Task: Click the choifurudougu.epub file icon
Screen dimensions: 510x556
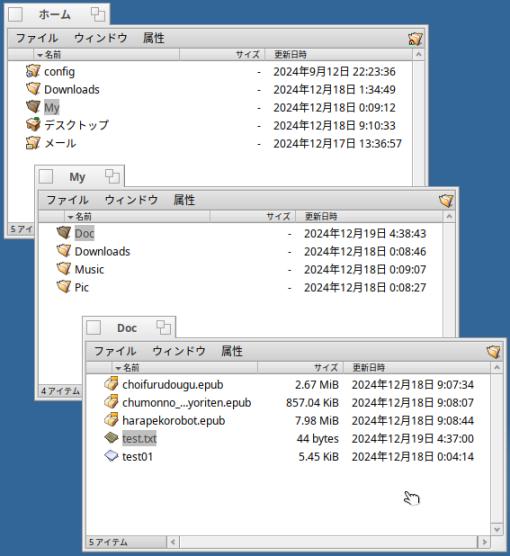Action: 111,384
